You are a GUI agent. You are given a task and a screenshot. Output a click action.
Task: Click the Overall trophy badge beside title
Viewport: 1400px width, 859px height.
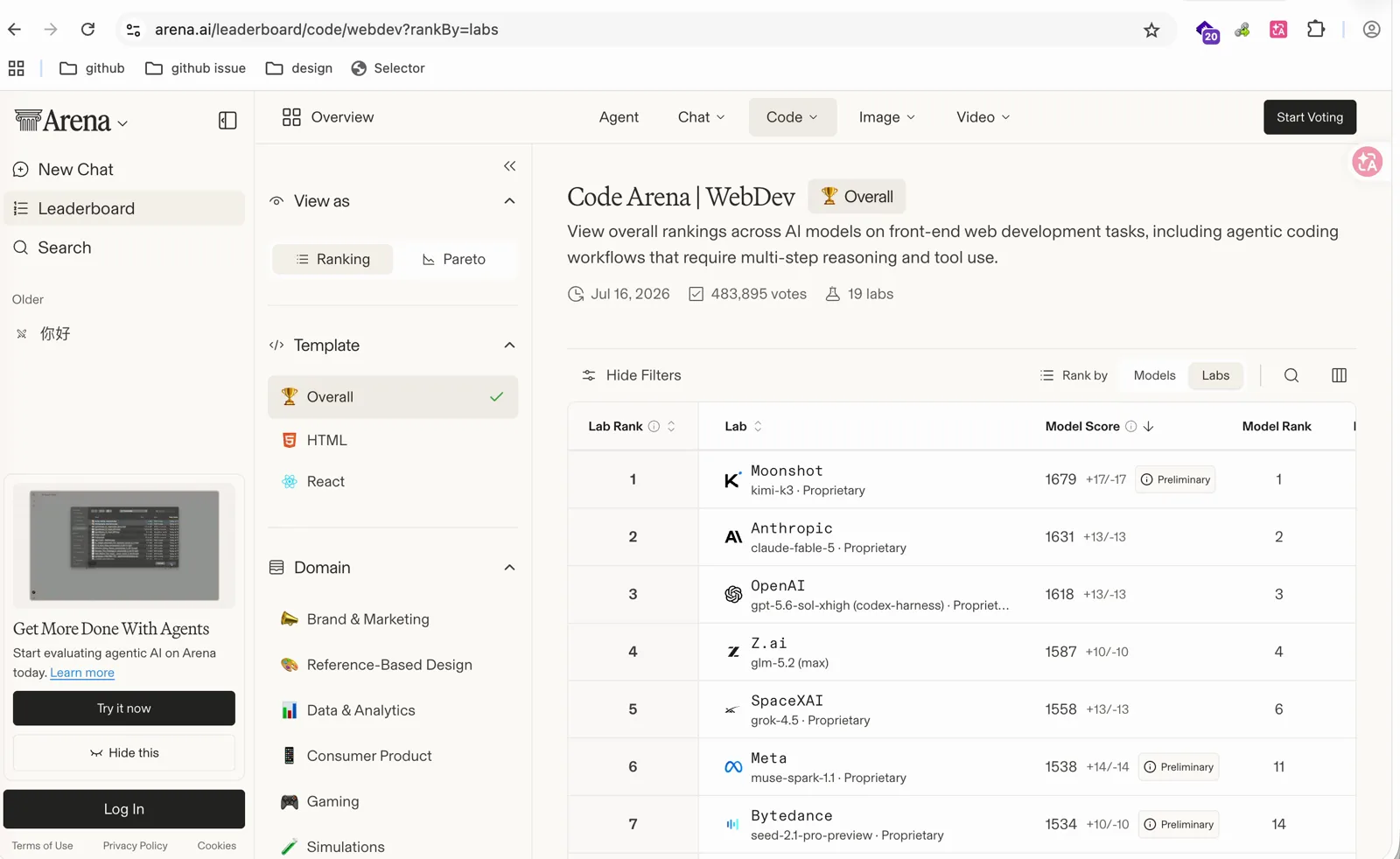pos(857,197)
